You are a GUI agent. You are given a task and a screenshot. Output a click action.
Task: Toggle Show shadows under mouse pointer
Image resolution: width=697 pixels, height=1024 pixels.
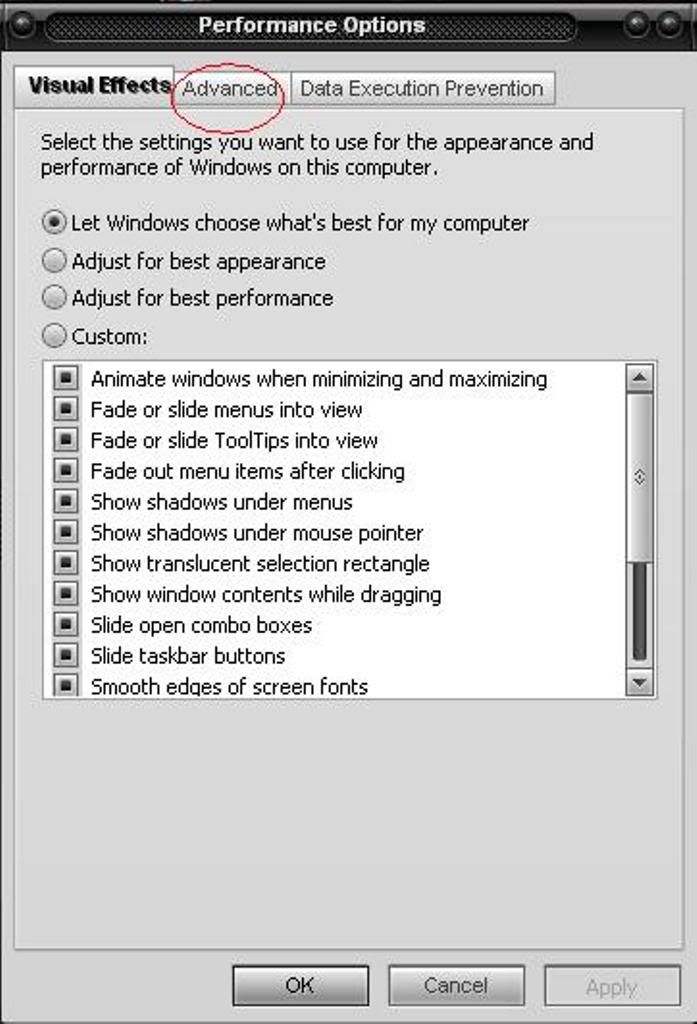(66, 533)
